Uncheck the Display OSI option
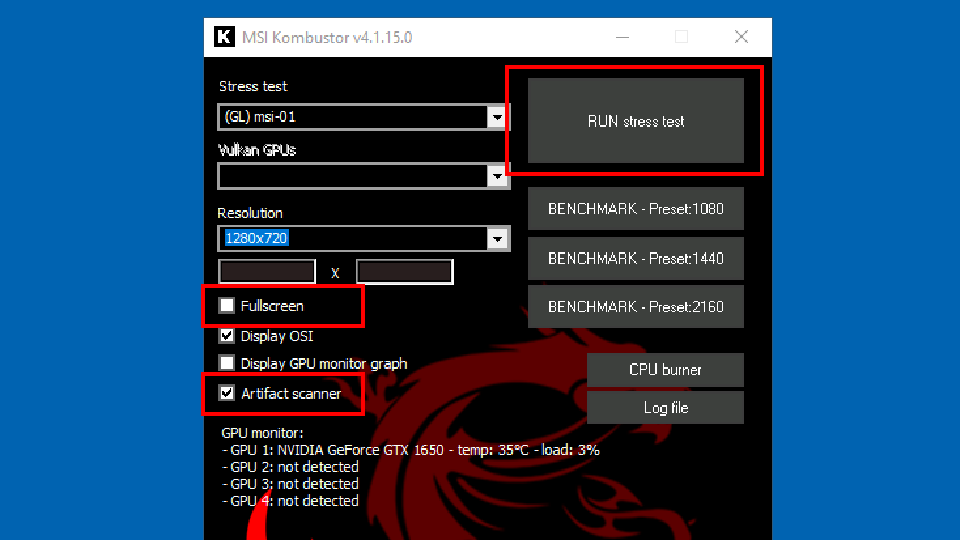The height and width of the screenshot is (540, 960). [227, 336]
